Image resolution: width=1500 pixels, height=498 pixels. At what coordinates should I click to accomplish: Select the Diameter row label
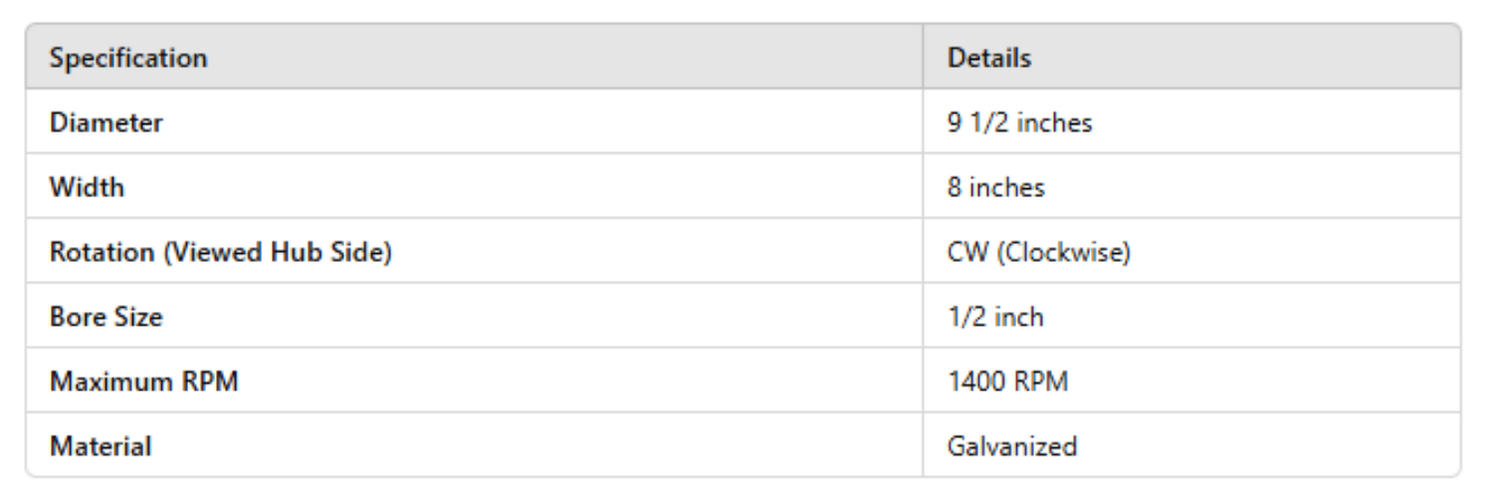106,123
